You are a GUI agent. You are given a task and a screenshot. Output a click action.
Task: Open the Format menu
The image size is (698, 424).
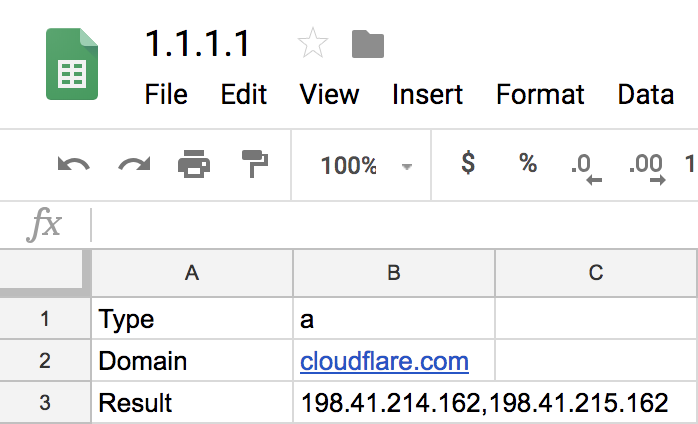[540, 95]
